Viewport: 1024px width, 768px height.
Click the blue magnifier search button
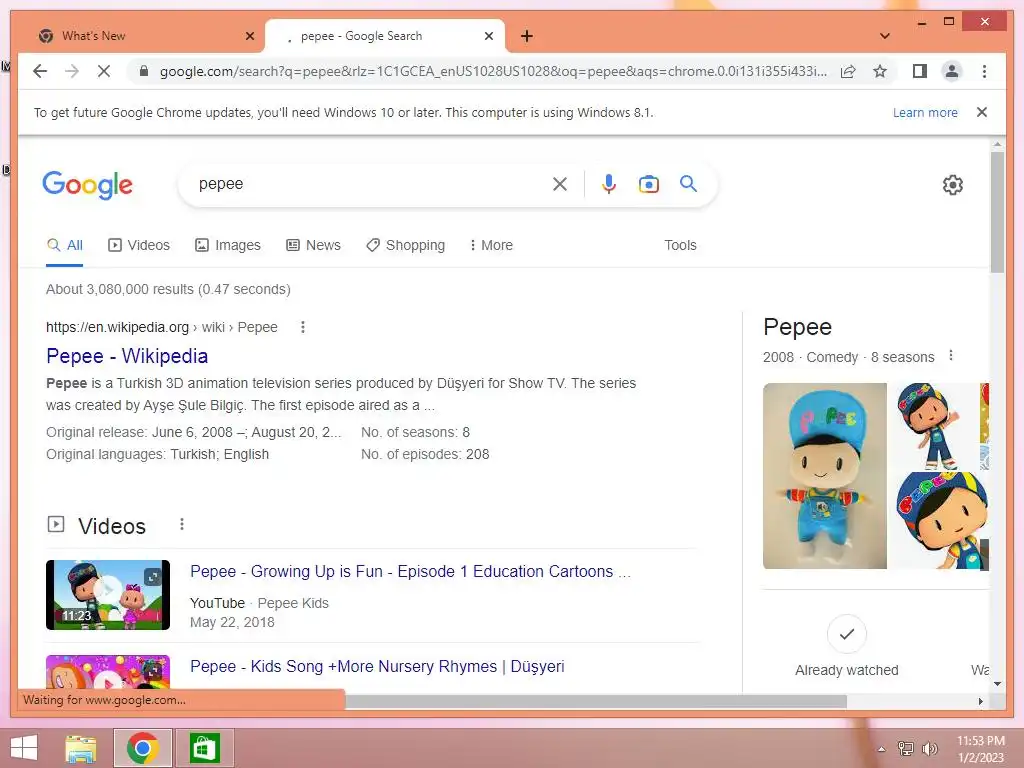pos(688,184)
